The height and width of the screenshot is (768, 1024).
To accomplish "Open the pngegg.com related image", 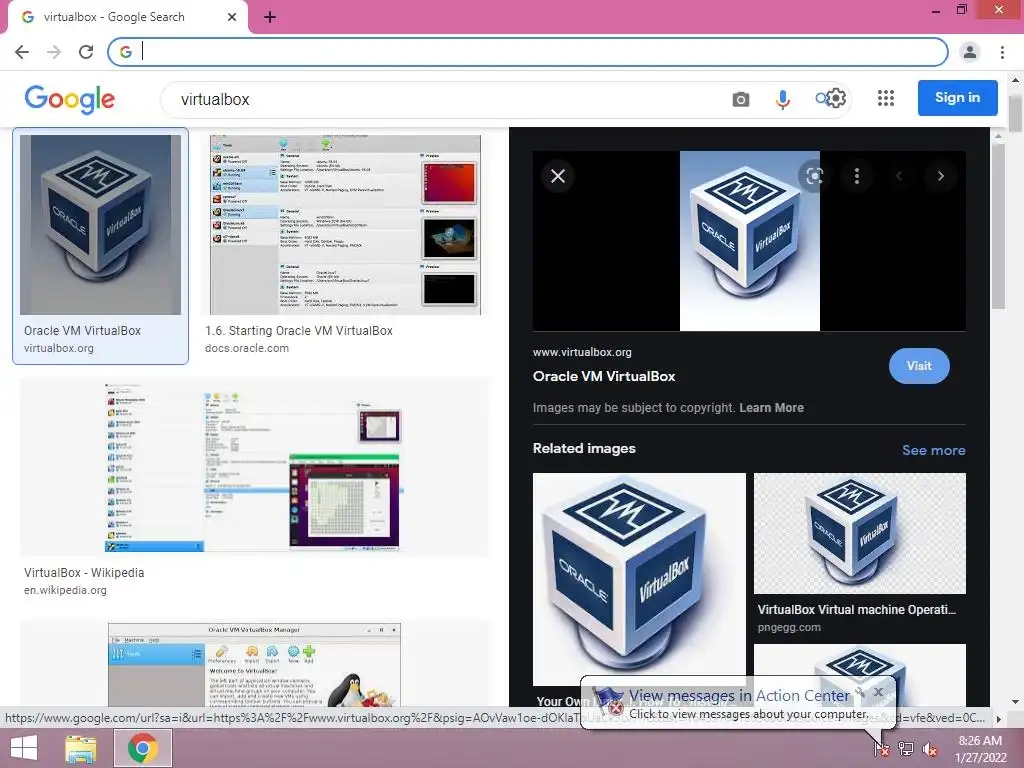I will pyautogui.click(x=859, y=534).
